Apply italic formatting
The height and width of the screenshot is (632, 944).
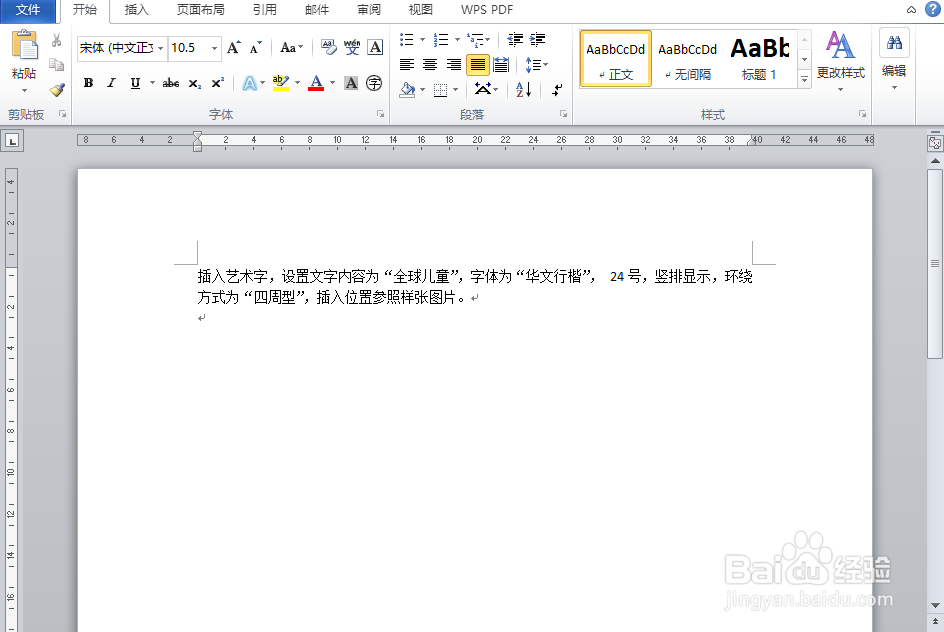(x=112, y=83)
